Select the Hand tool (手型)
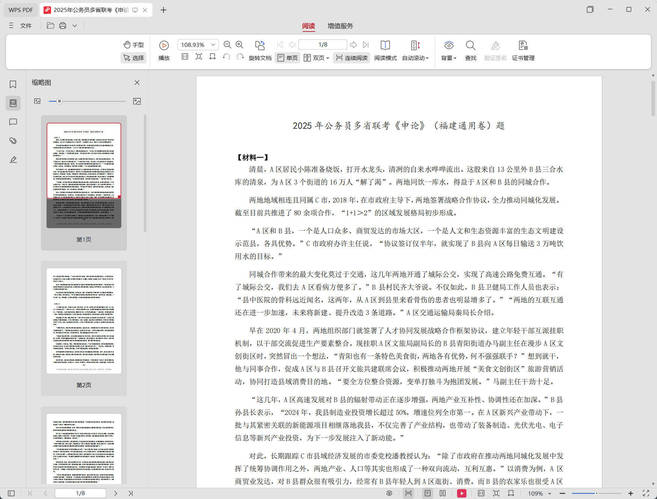The height and width of the screenshot is (499, 657). coord(133,45)
